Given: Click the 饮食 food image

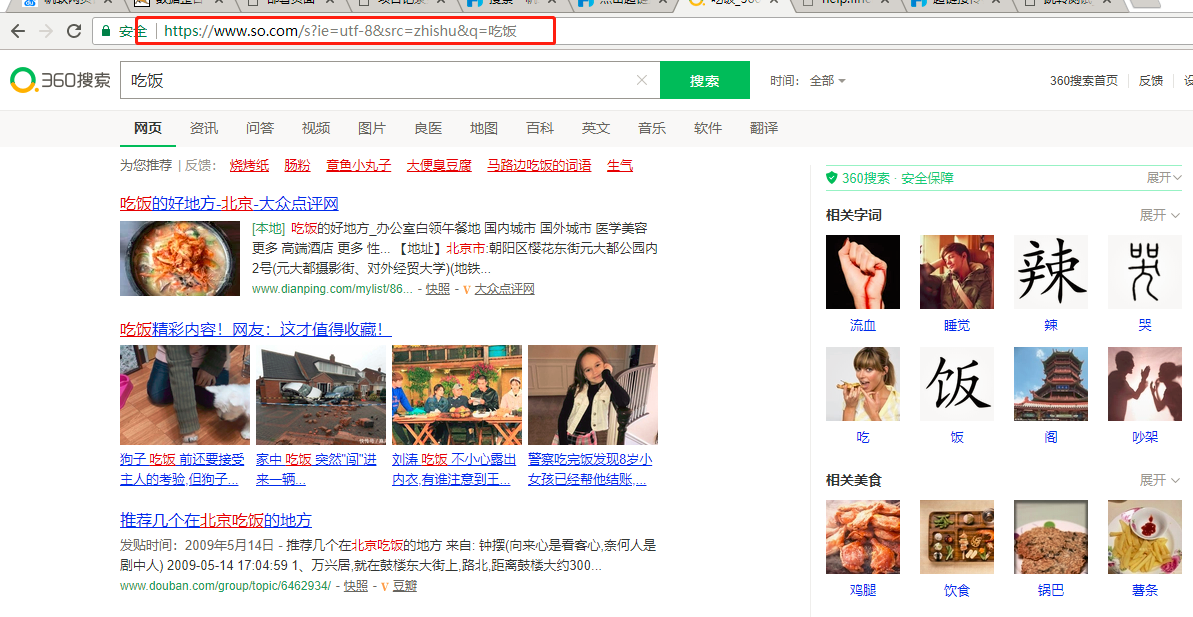Looking at the screenshot, I should [957, 537].
